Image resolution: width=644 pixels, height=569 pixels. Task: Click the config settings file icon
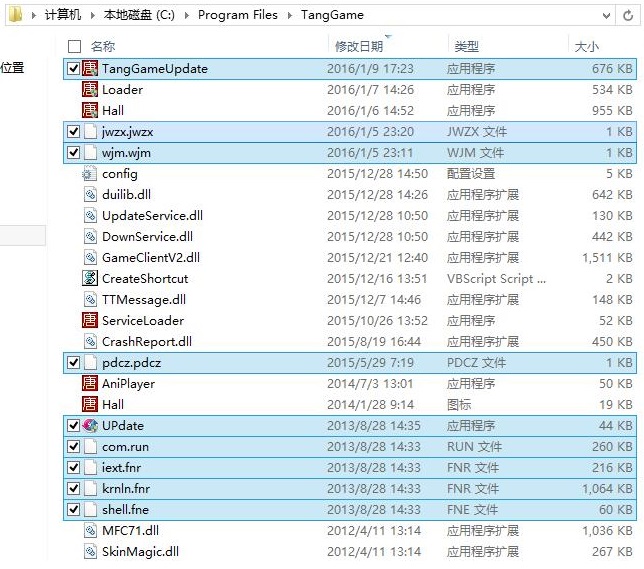90,174
